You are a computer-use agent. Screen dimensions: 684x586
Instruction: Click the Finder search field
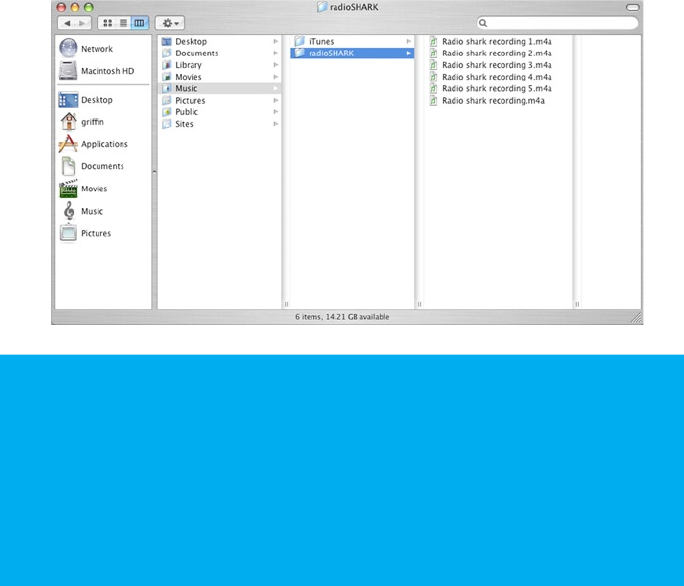pos(557,23)
